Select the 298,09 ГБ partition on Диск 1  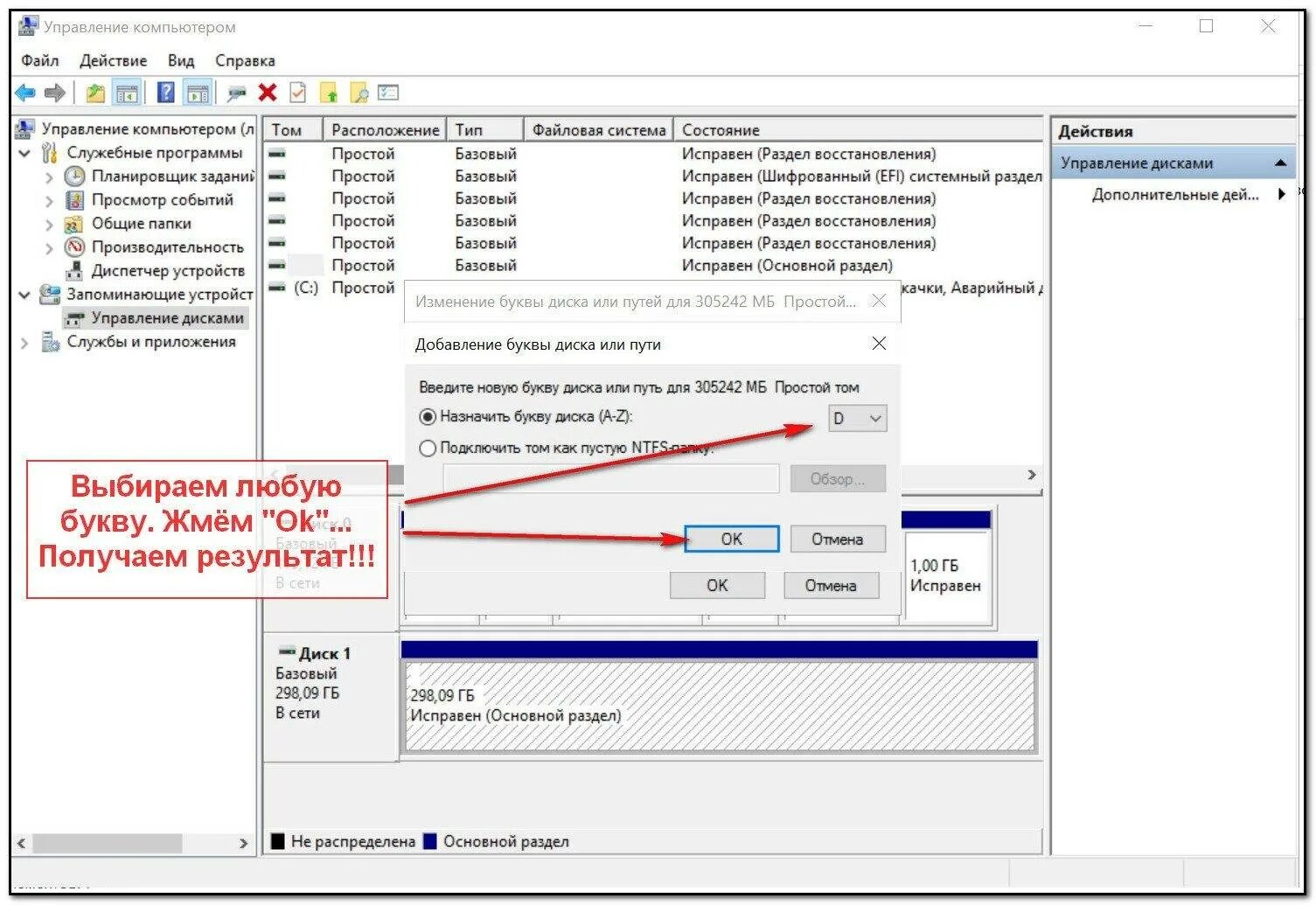719,707
